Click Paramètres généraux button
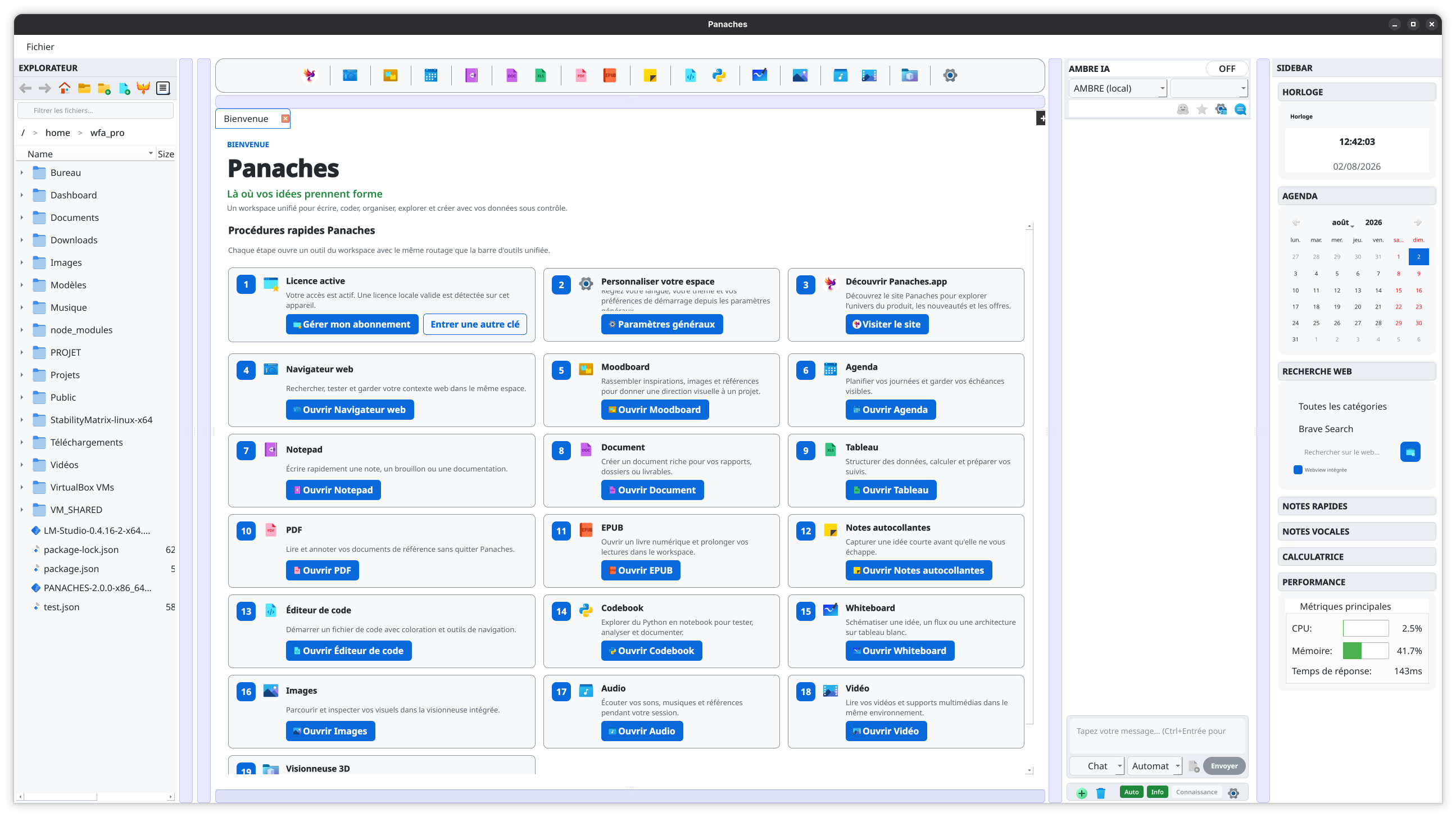The width and height of the screenshot is (1456, 817). [x=662, y=324]
